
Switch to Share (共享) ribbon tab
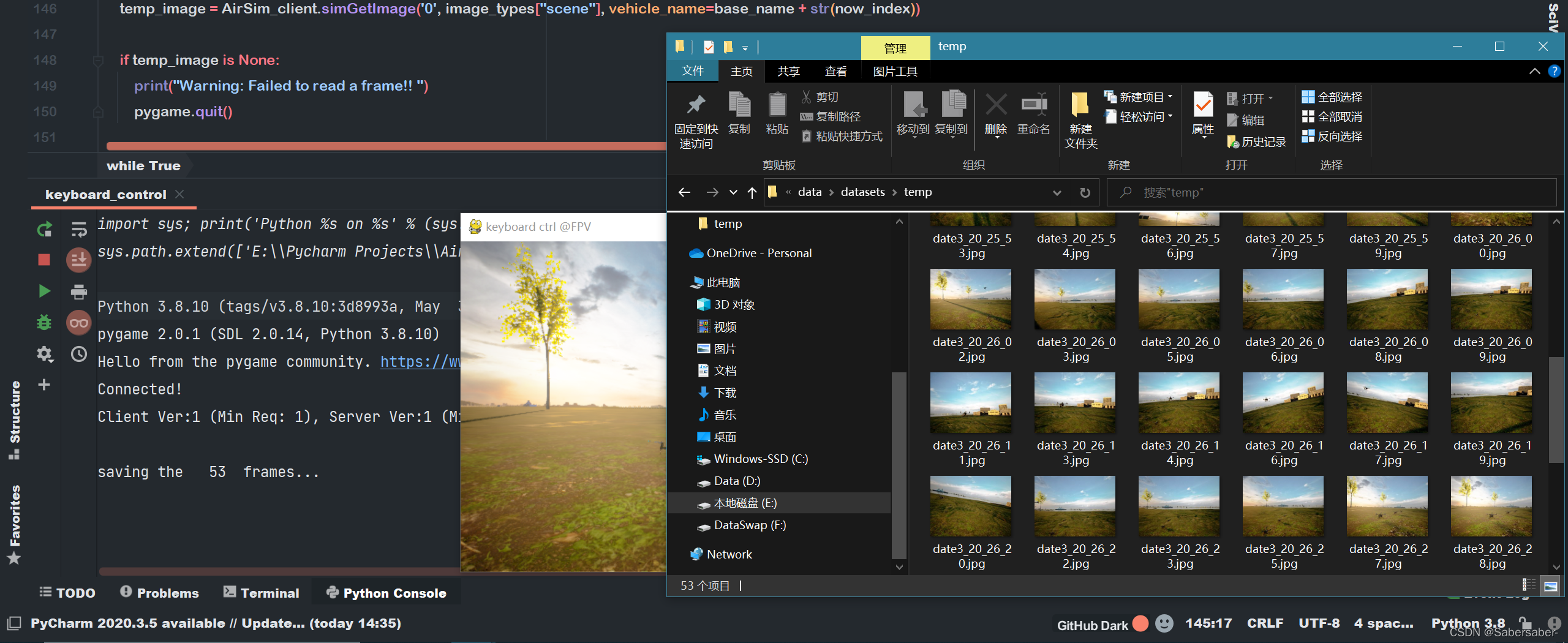point(788,71)
